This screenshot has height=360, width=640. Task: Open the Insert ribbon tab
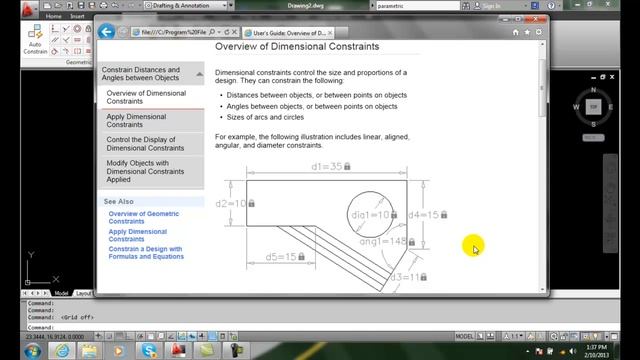[x=77, y=16]
